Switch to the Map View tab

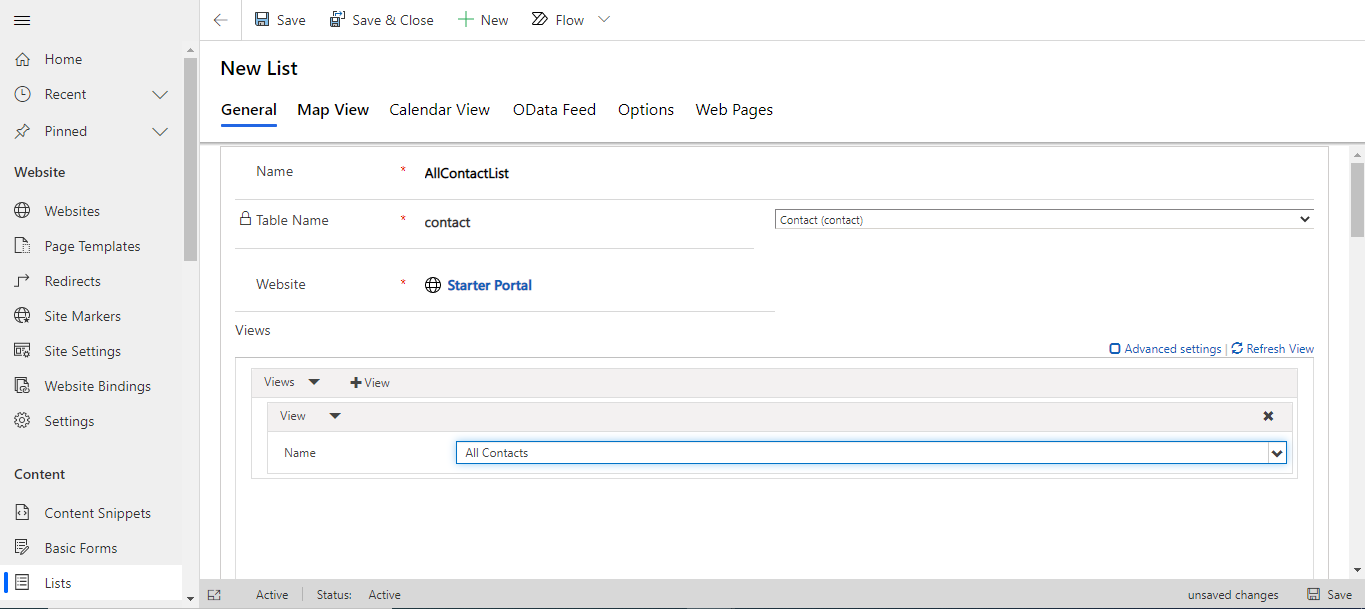coord(332,109)
